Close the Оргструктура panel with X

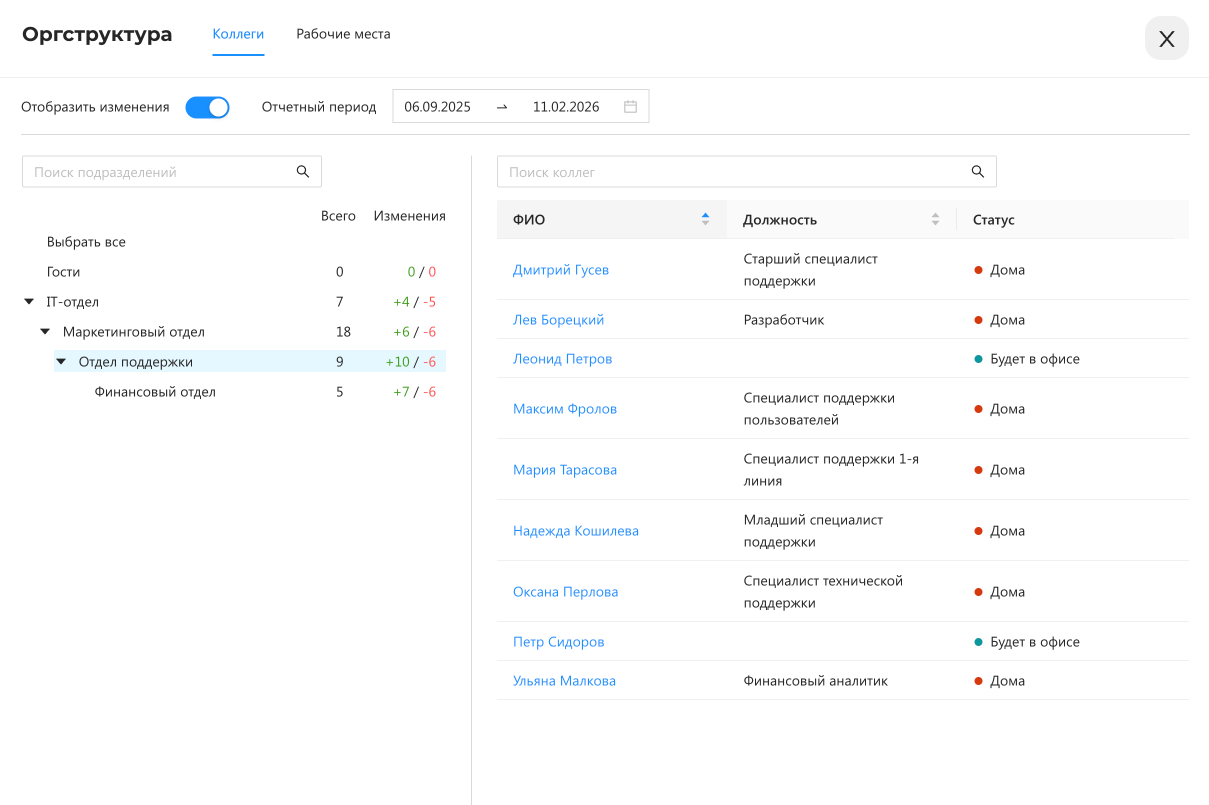pos(1166,39)
